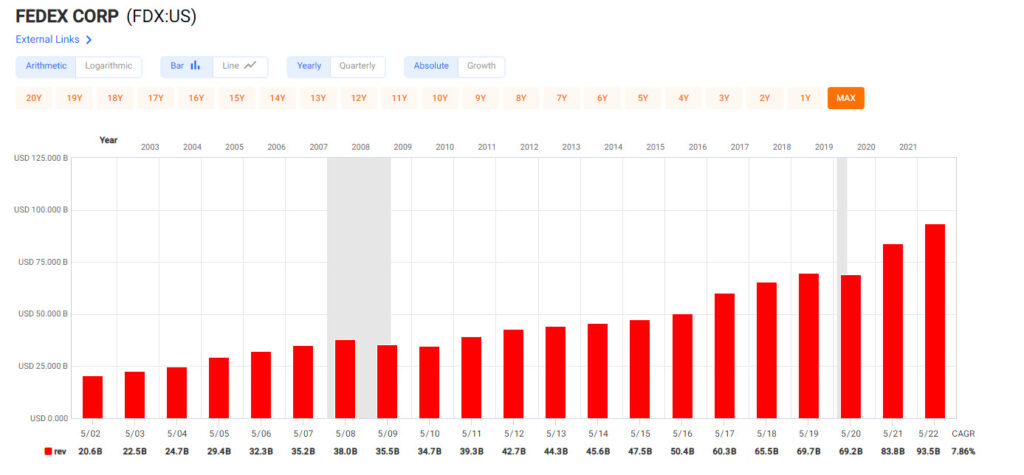Click the 5/08 revenue bar
This screenshot has width=1024, height=475.
[345, 378]
